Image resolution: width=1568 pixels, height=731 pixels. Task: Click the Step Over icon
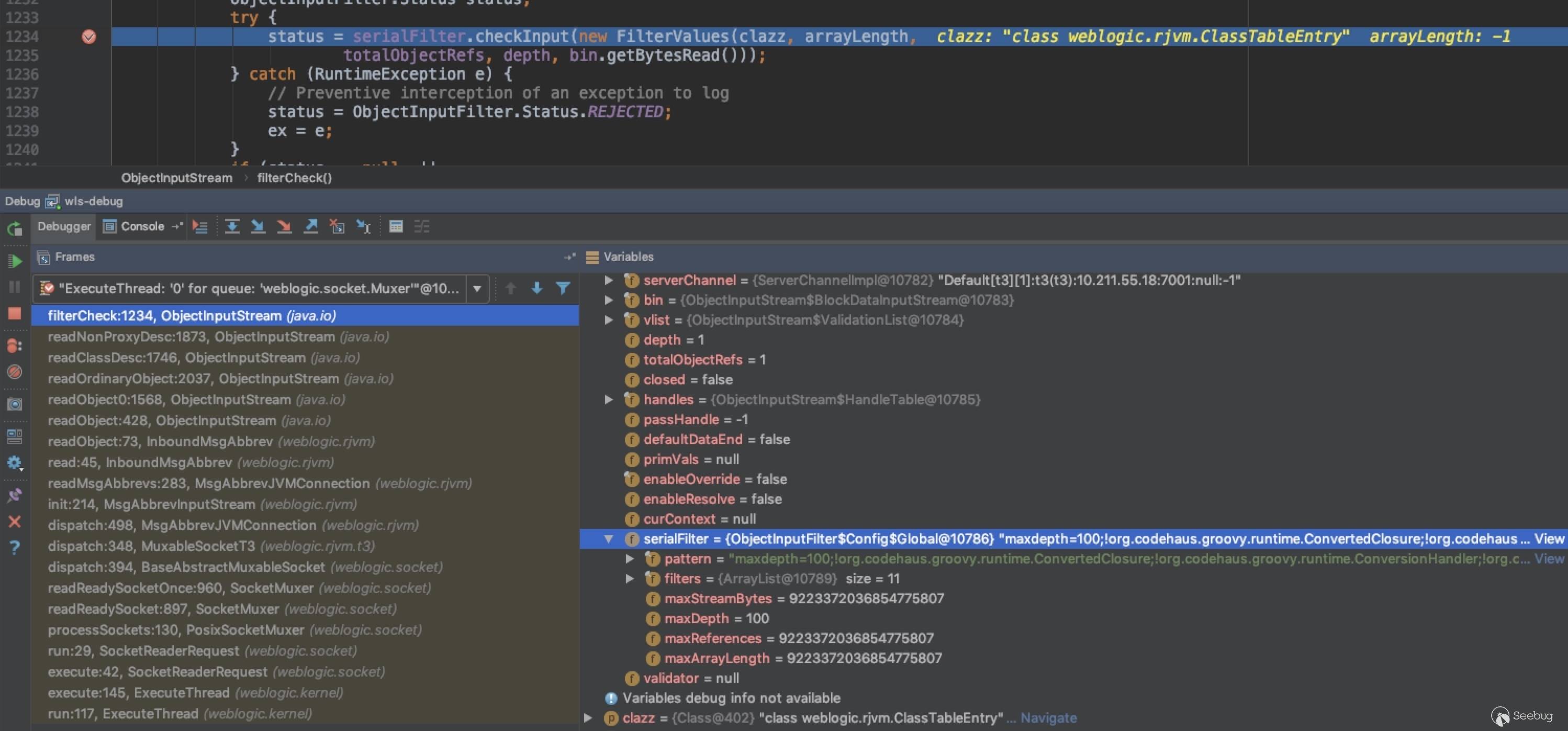point(231,227)
